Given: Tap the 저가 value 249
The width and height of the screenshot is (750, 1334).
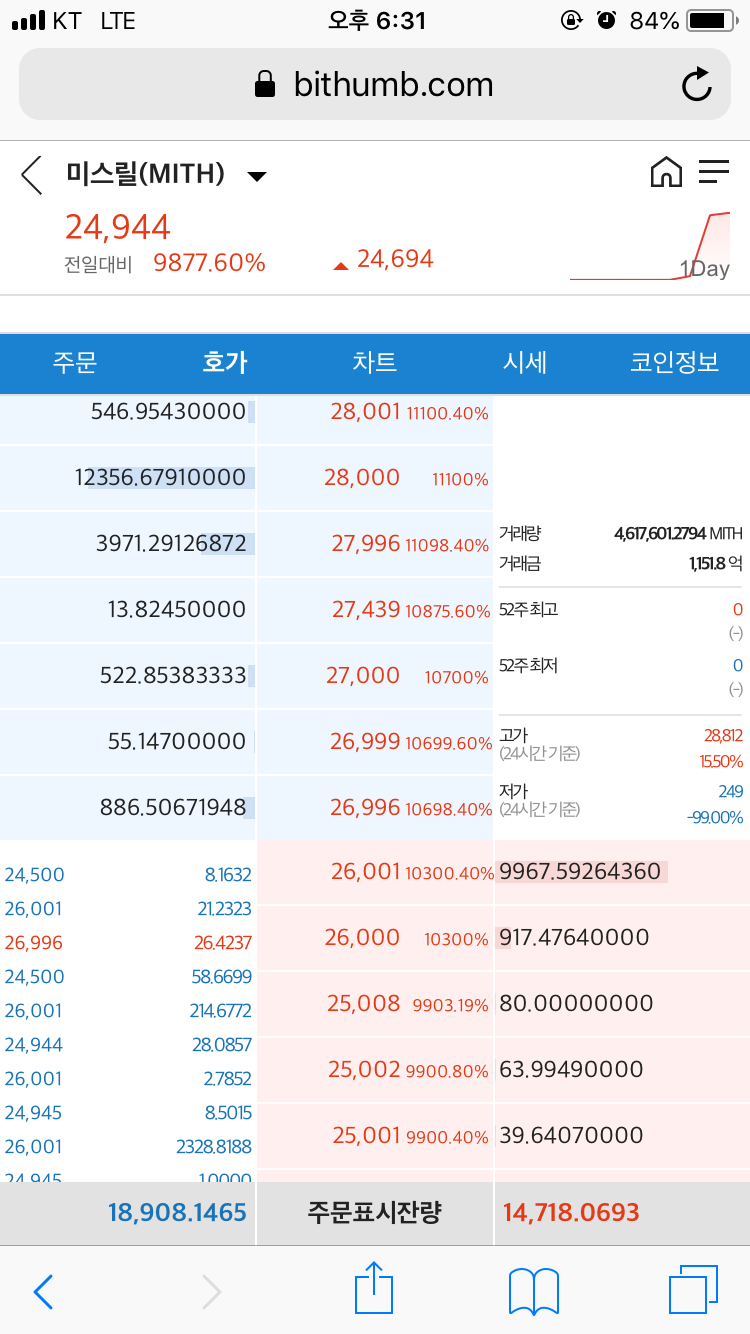Looking at the screenshot, I should click(730, 792).
